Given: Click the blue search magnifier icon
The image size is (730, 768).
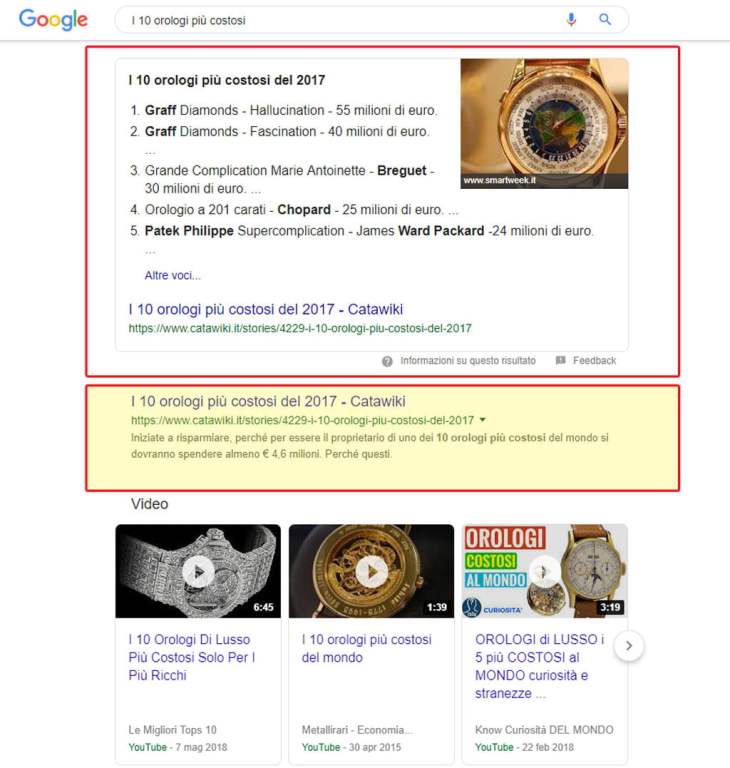Looking at the screenshot, I should tap(605, 20).
